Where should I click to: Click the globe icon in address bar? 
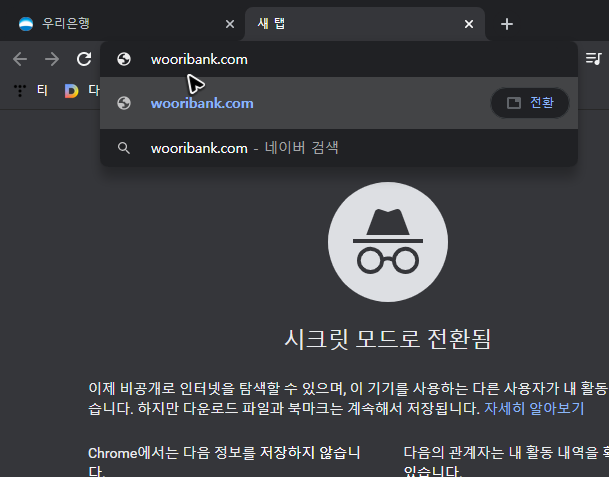[x=124, y=59]
